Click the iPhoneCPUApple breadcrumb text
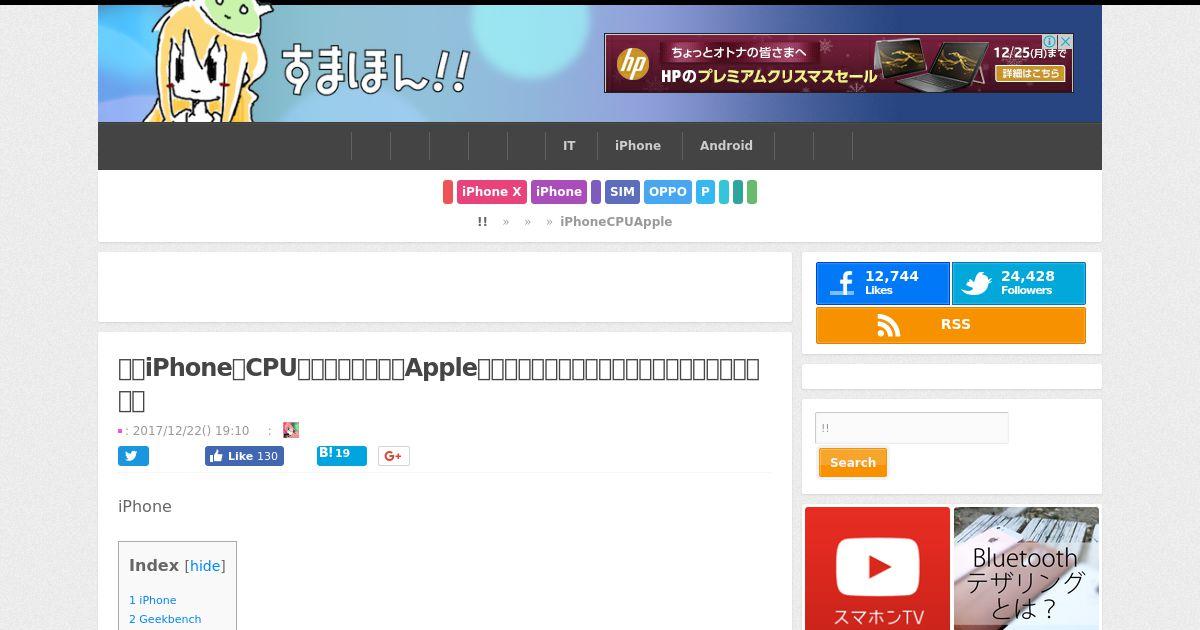 616,222
